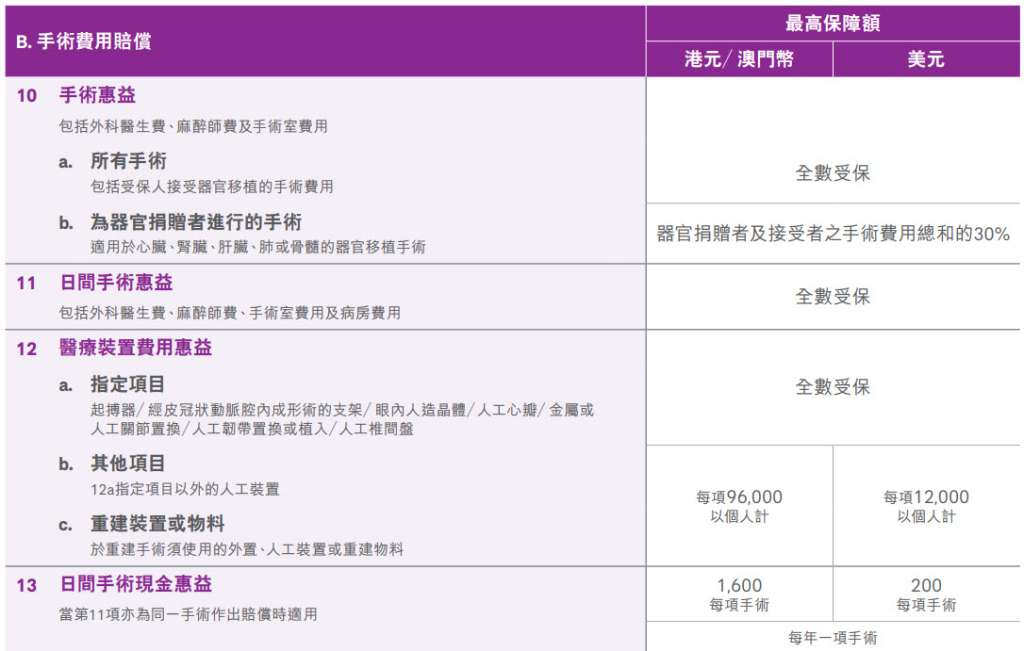Click the '11 日間手術惠益' heading
This screenshot has width=1024, height=651.
[116, 284]
